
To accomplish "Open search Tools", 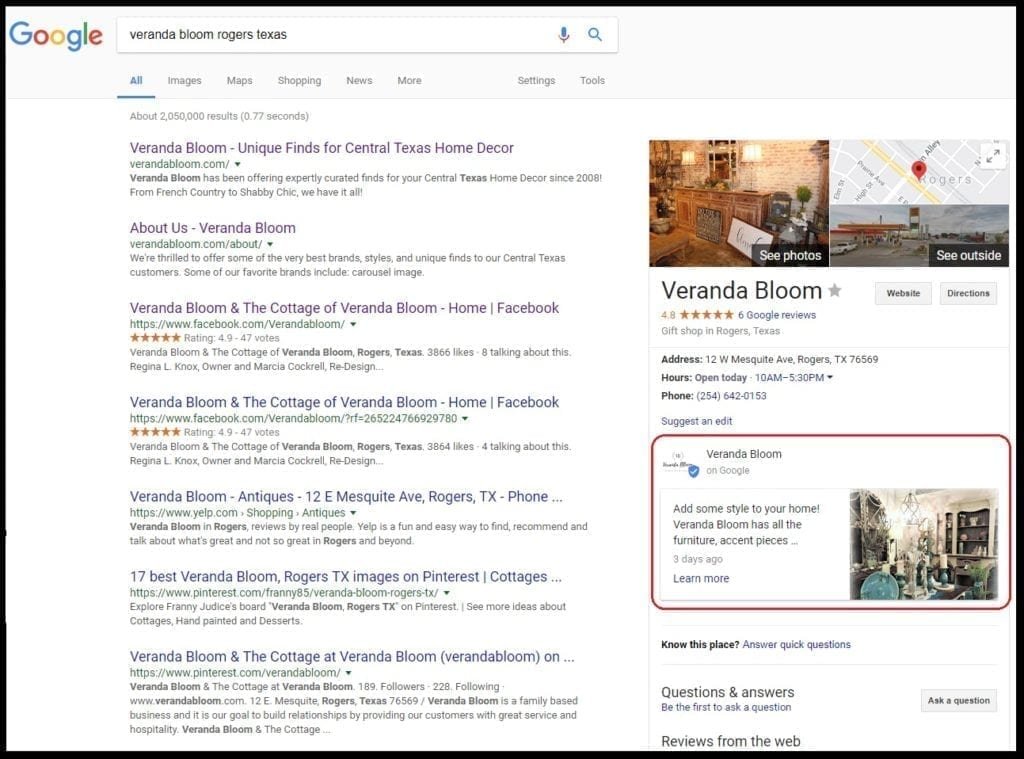I will pos(592,80).
